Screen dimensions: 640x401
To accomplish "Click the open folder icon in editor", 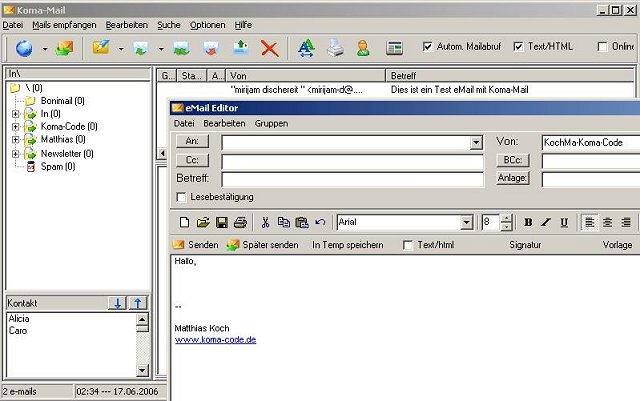I will pyautogui.click(x=203, y=222).
